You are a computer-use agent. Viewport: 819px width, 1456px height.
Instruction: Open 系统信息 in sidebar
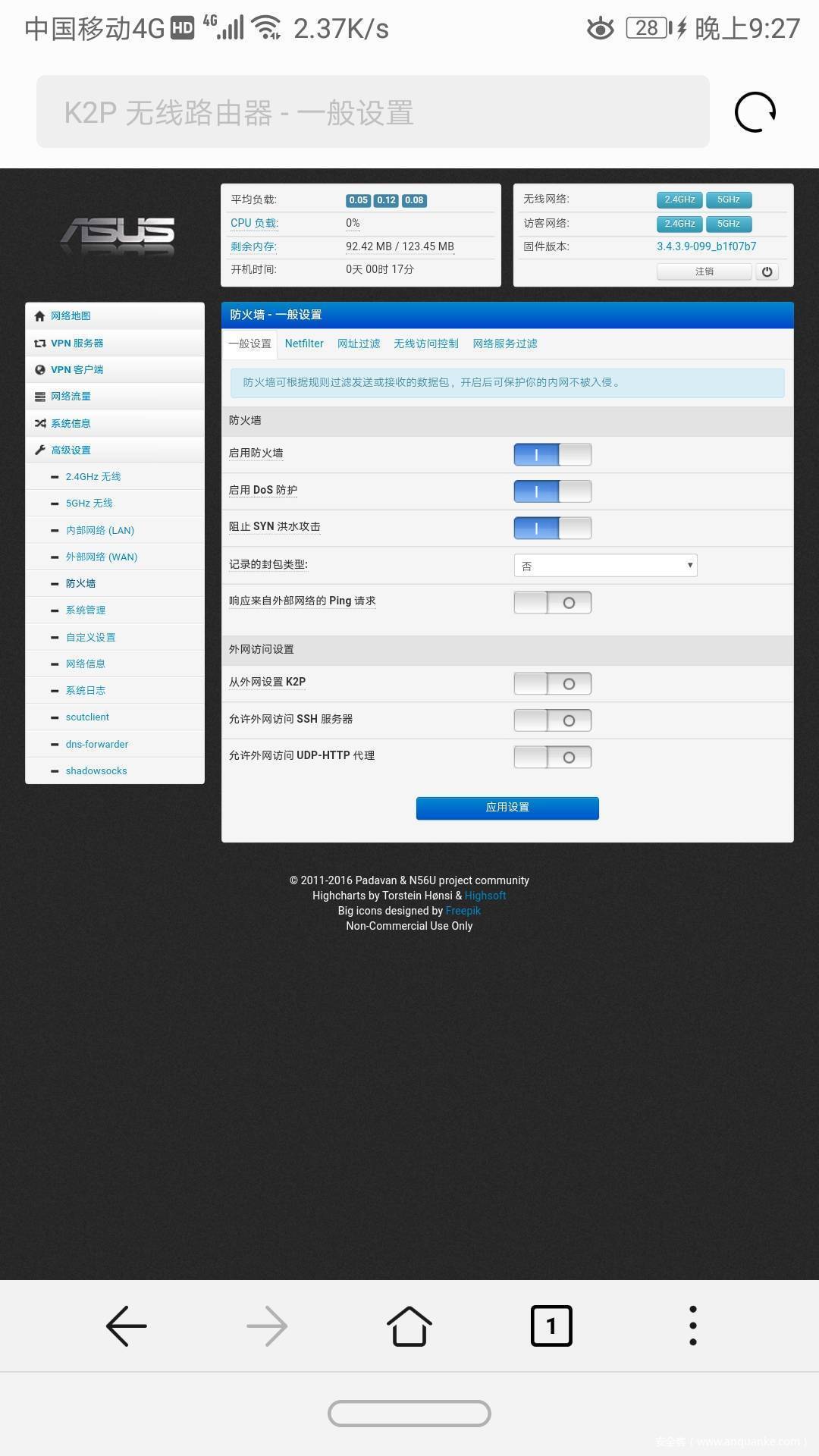[x=115, y=423]
